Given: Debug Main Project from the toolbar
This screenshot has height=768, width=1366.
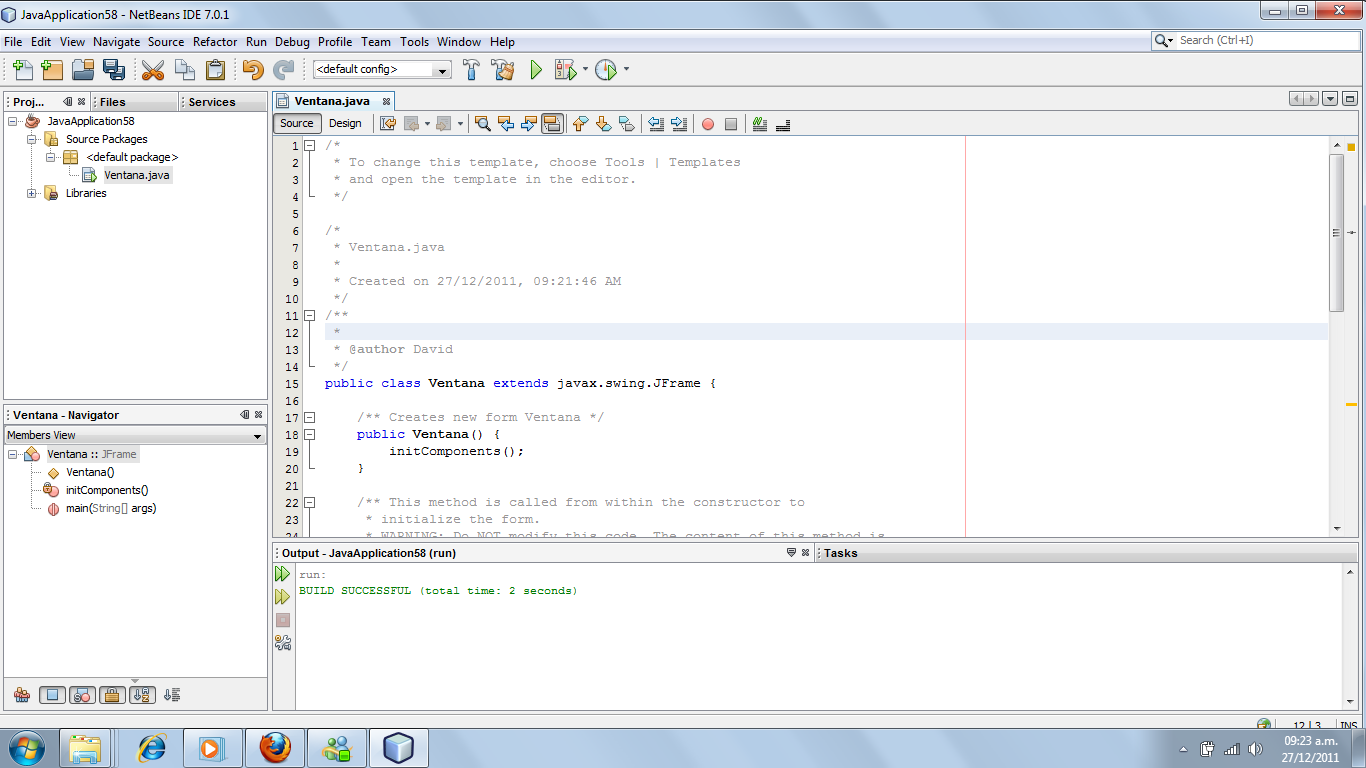Looking at the screenshot, I should tap(566, 70).
